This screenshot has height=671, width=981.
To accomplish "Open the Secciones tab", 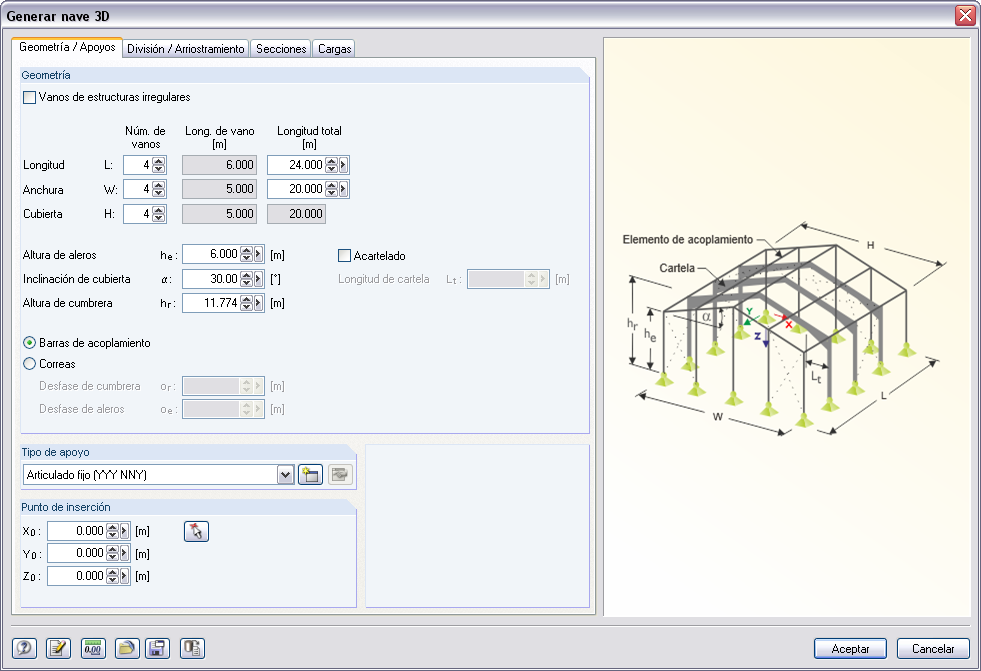I will (281, 49).
